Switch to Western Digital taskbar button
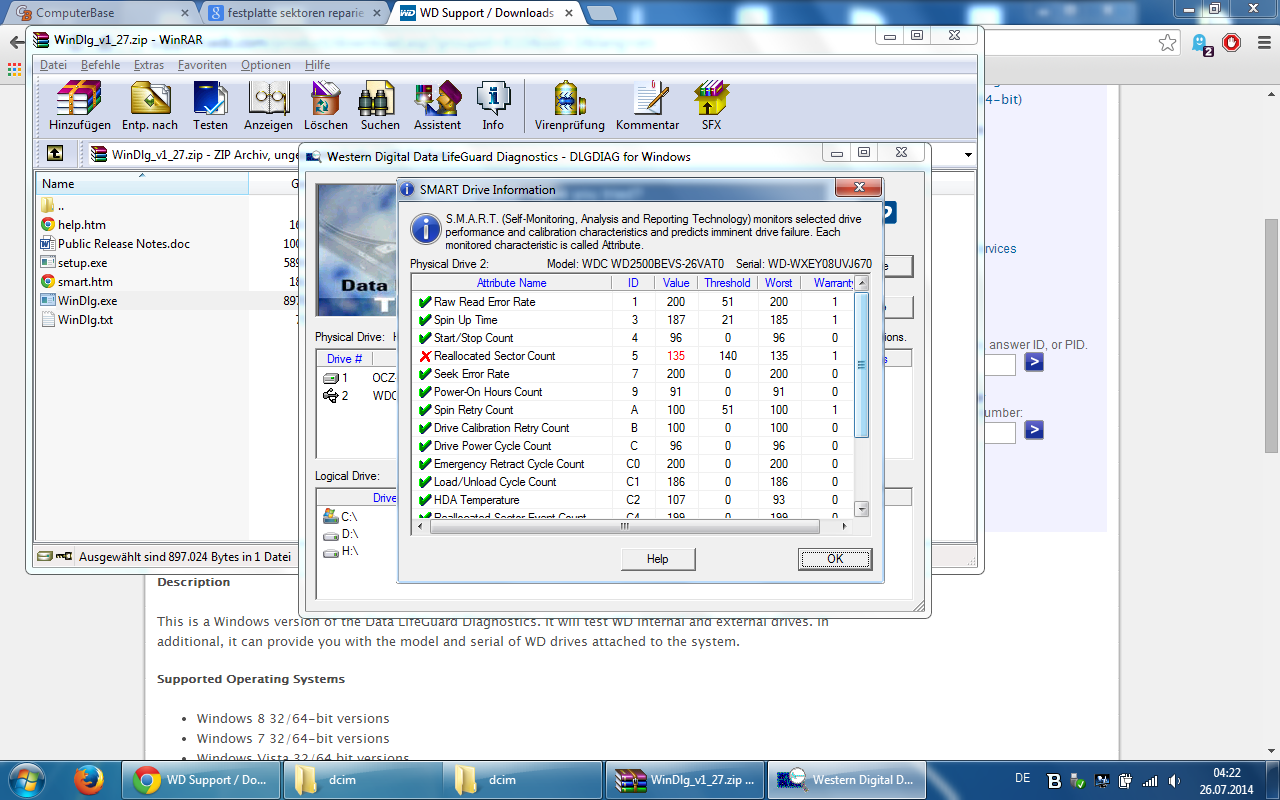Screen dimensions: 1280x800 [x=846, y=779]
